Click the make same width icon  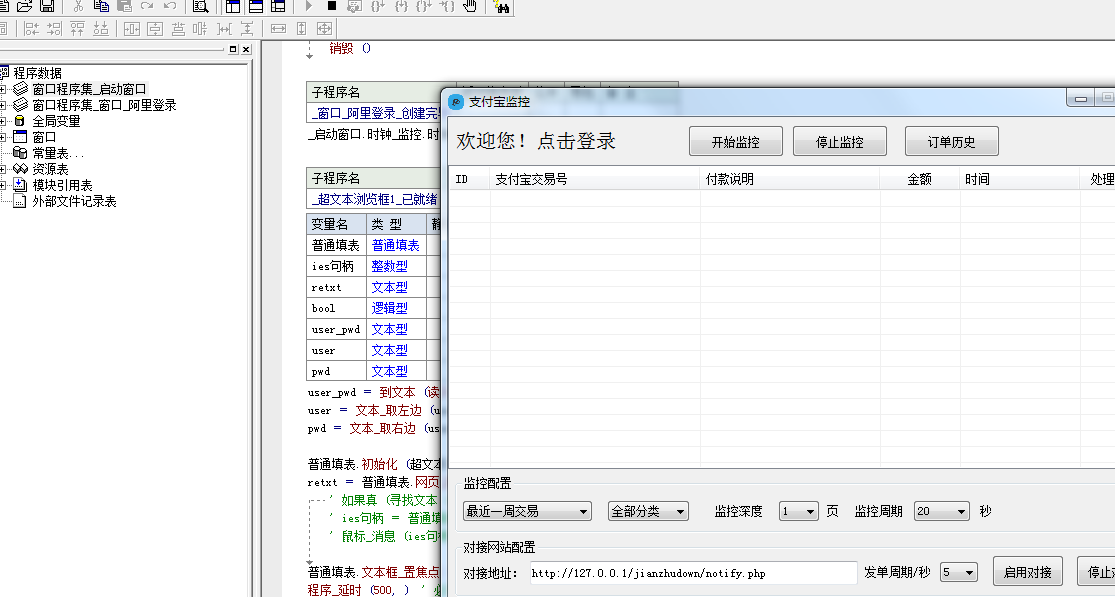279,28
